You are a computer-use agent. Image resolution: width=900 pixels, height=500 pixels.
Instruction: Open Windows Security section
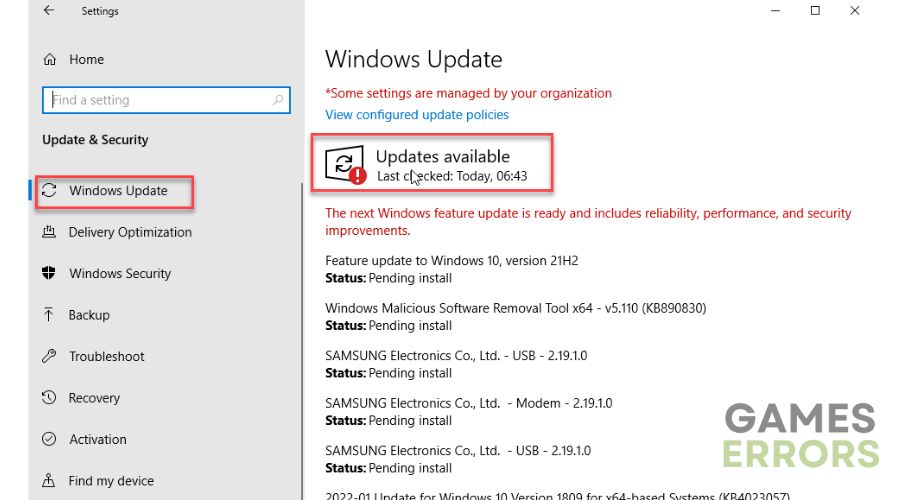(120, 273)
